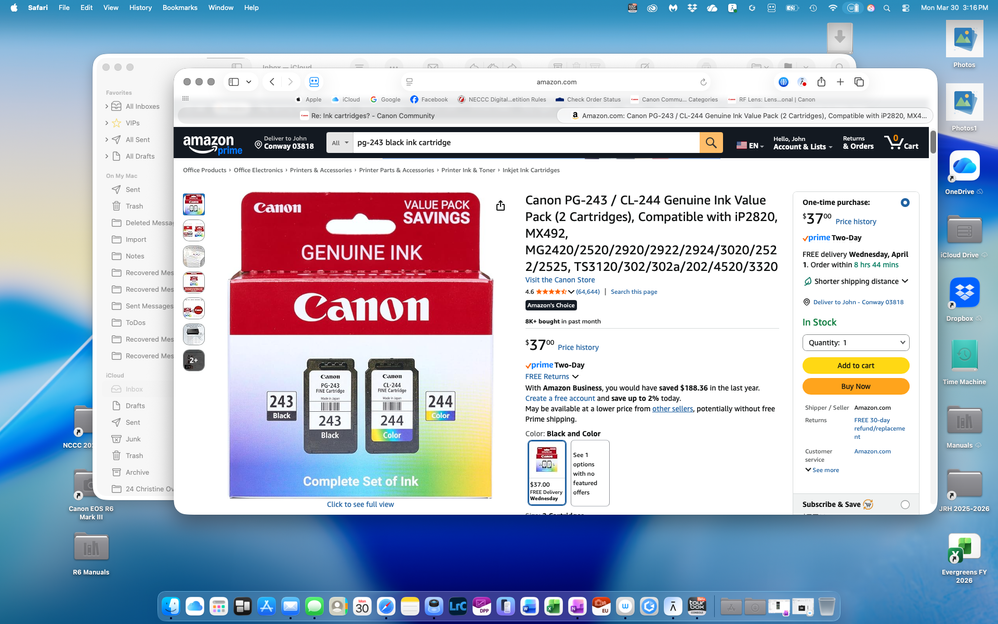The image size is (998, 624).
Task: Go back in Safari
Action: (272, 82)
